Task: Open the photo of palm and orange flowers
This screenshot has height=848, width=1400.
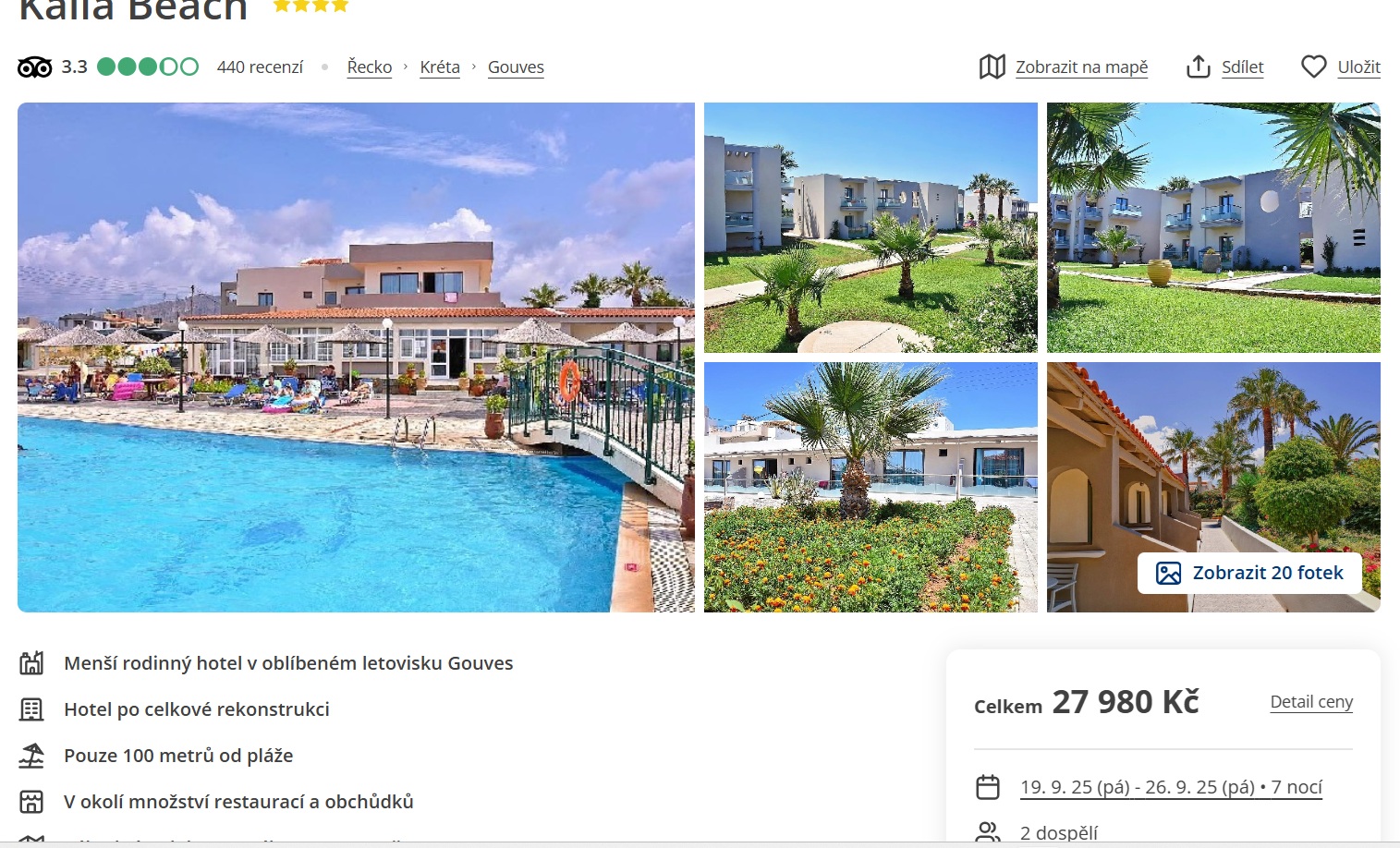Action: pos(870,487)
